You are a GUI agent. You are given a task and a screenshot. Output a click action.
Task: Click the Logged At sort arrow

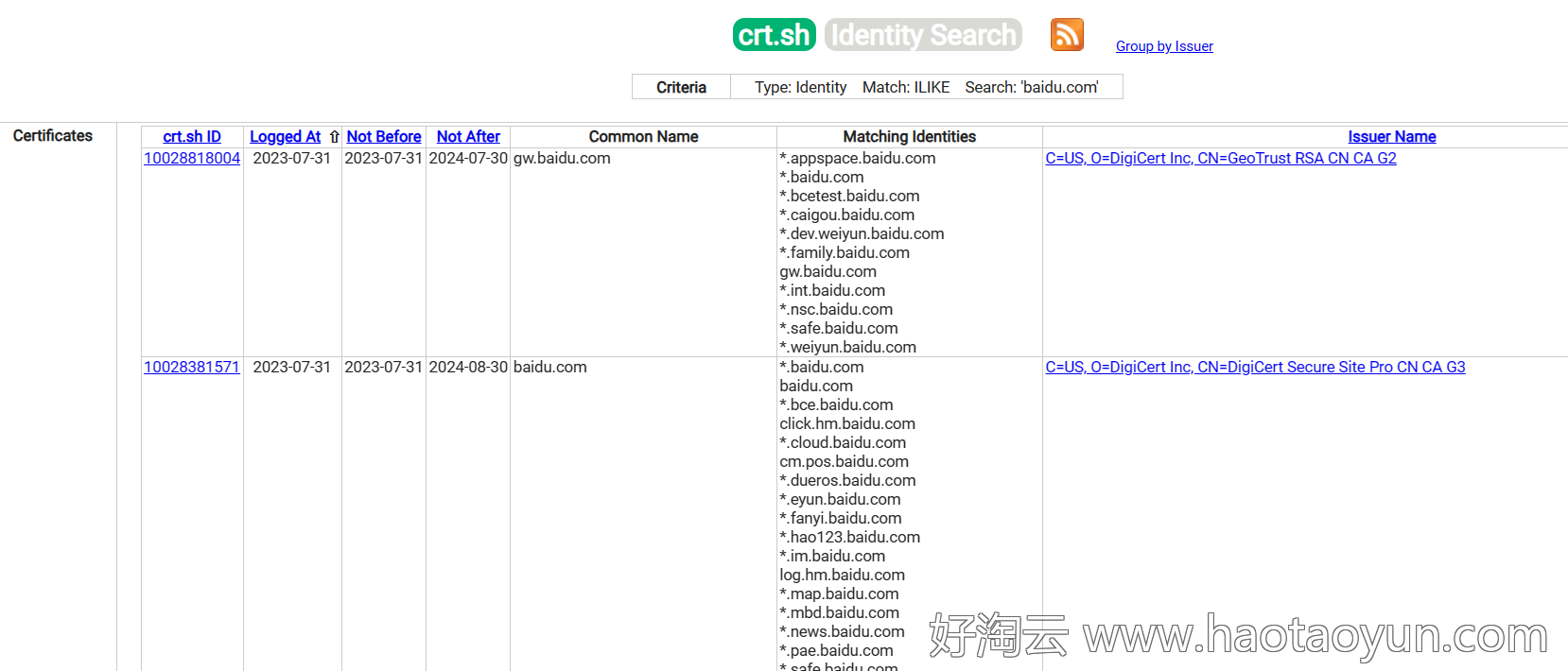pos(334,137)
